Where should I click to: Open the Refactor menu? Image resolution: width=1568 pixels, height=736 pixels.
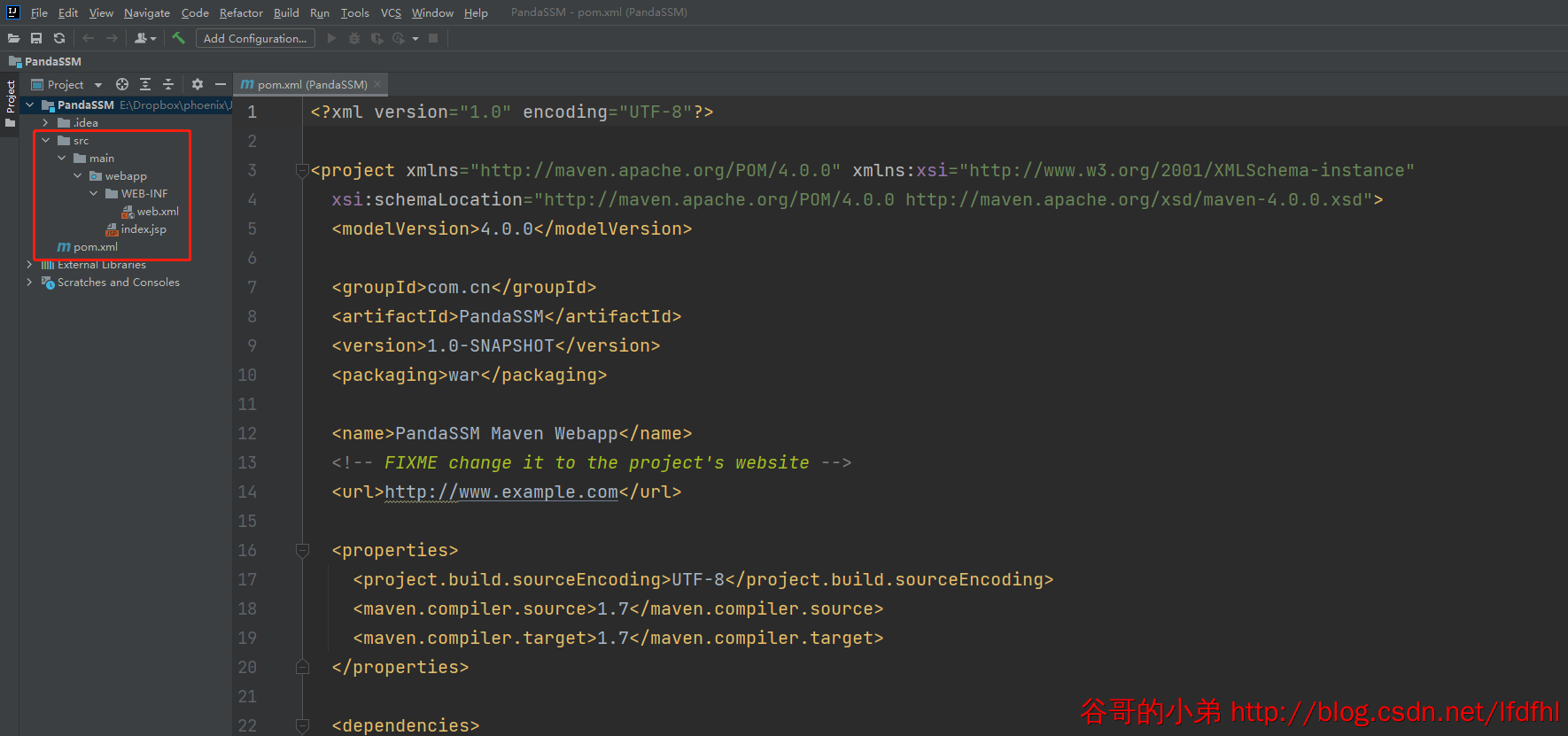pos(241,12)
